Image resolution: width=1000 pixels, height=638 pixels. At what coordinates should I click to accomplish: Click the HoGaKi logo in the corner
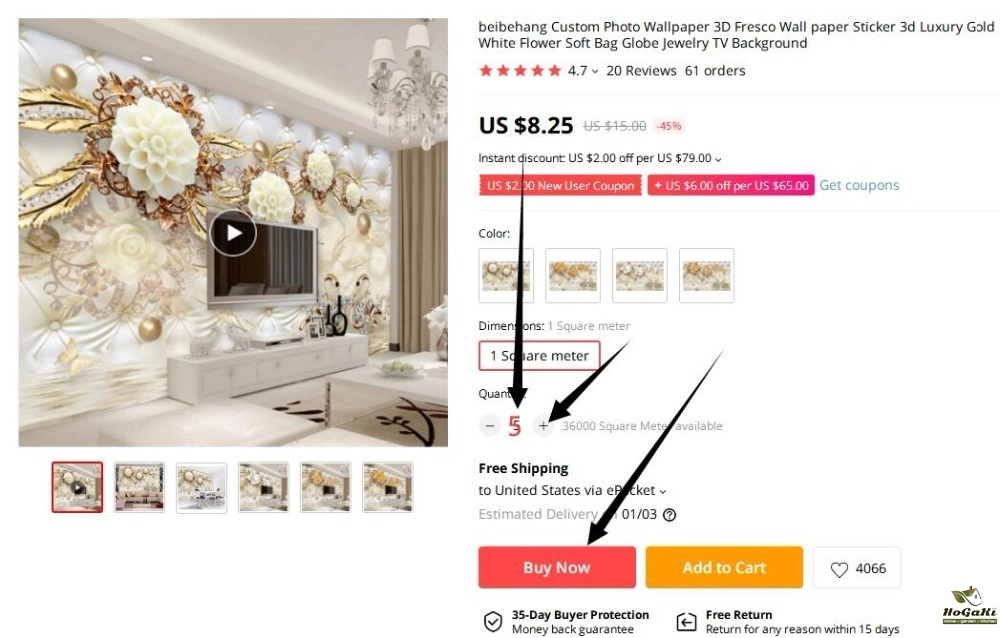click(969, 605)
